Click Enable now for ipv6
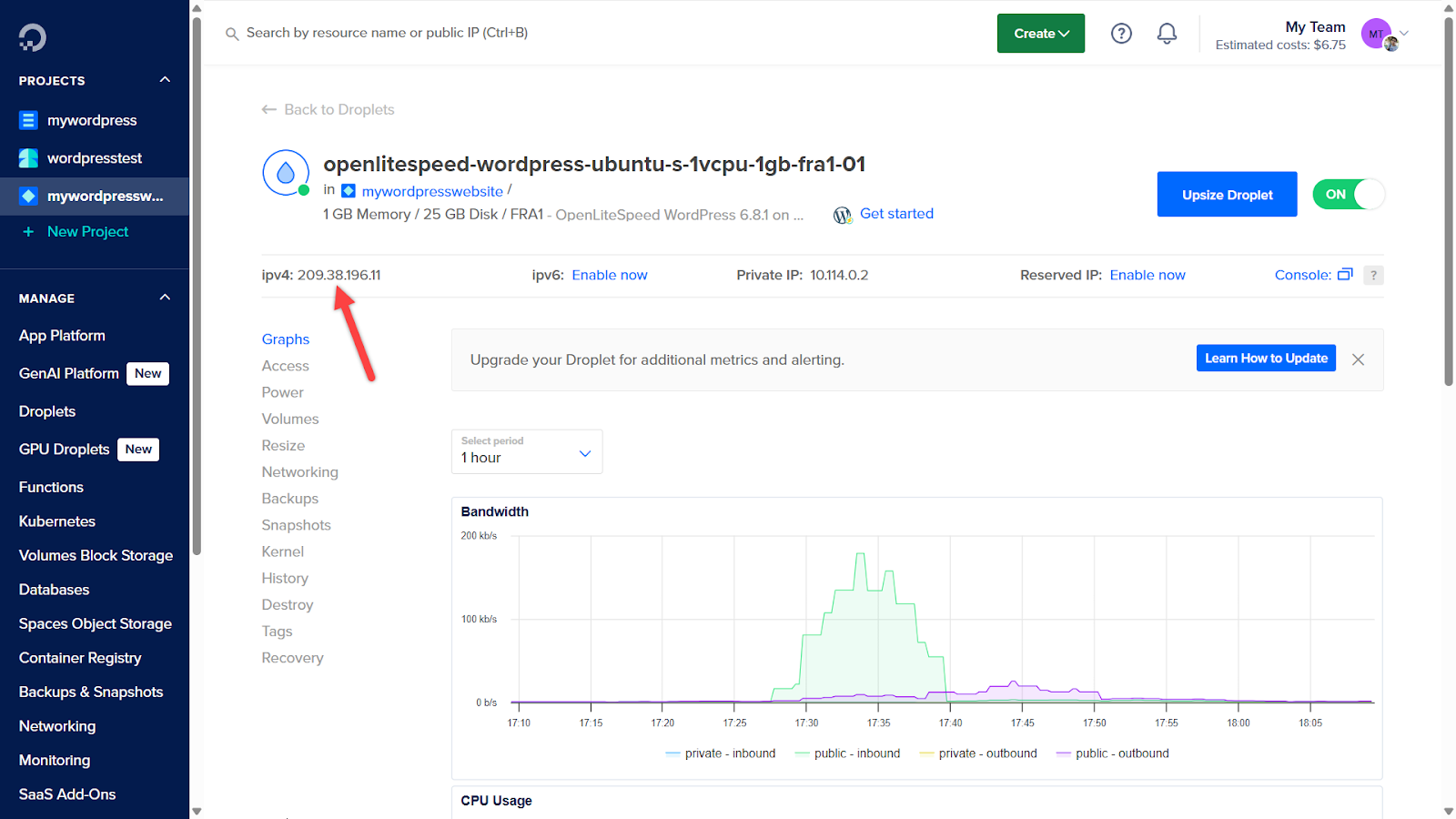The width and height of the screenshot is (1456, 819). click(x=610, y=275)
